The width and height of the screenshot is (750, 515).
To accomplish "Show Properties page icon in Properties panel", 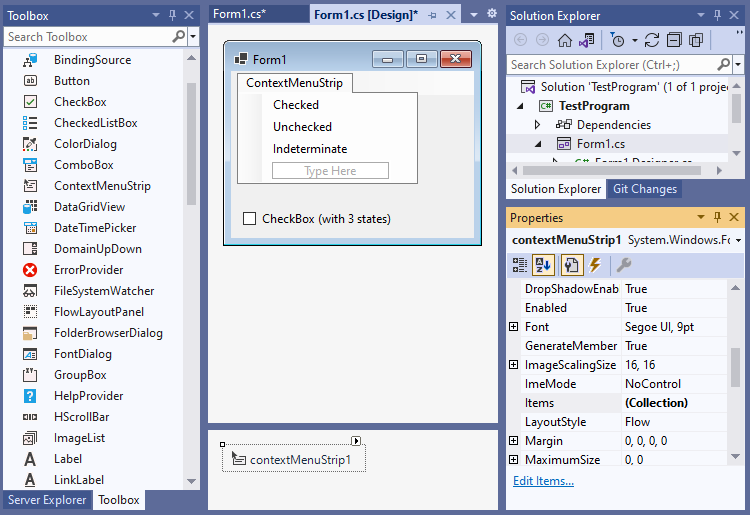I will pyautogui.click(x=572, y=265).
